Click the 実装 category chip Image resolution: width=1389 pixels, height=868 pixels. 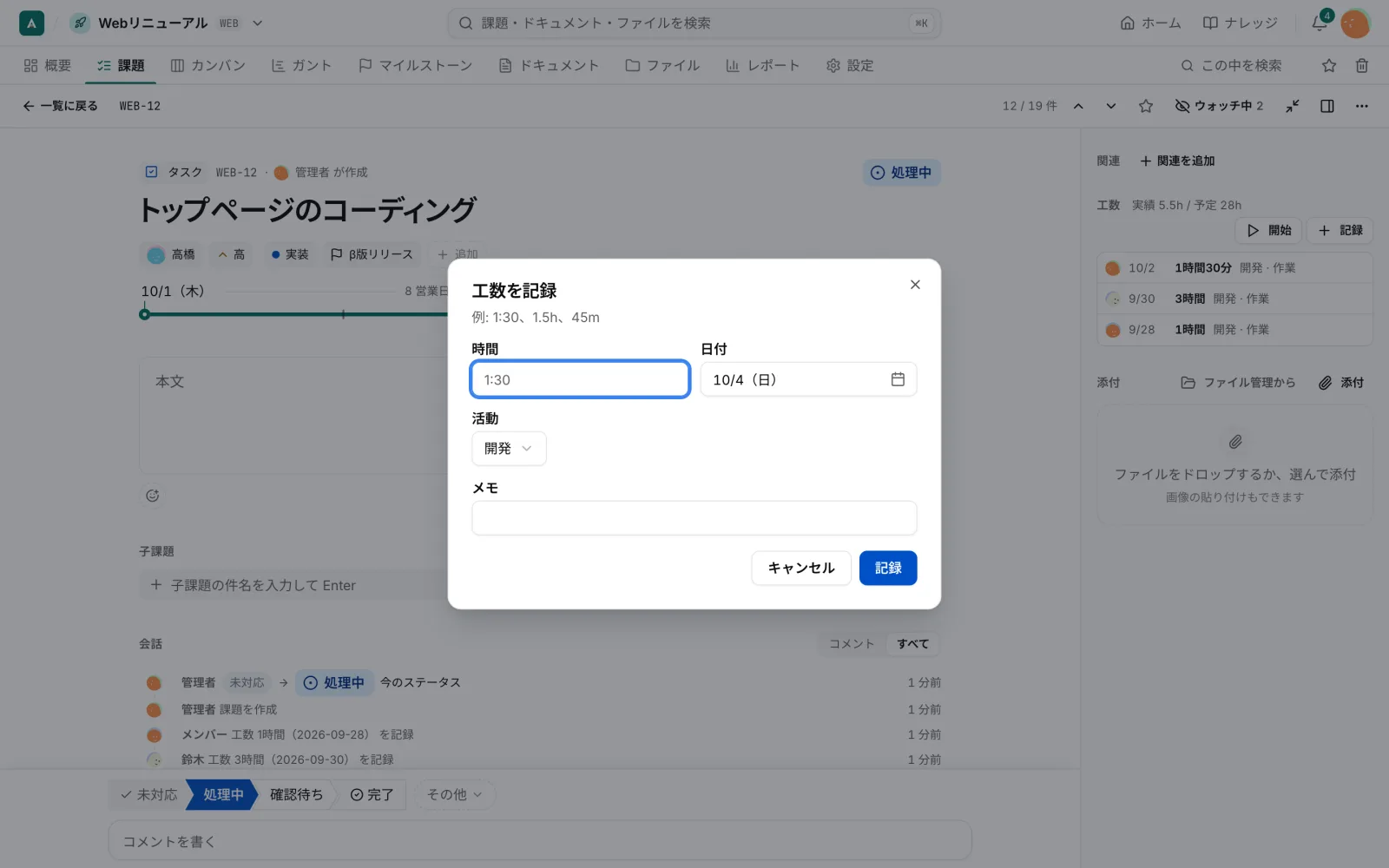(289, 254)
